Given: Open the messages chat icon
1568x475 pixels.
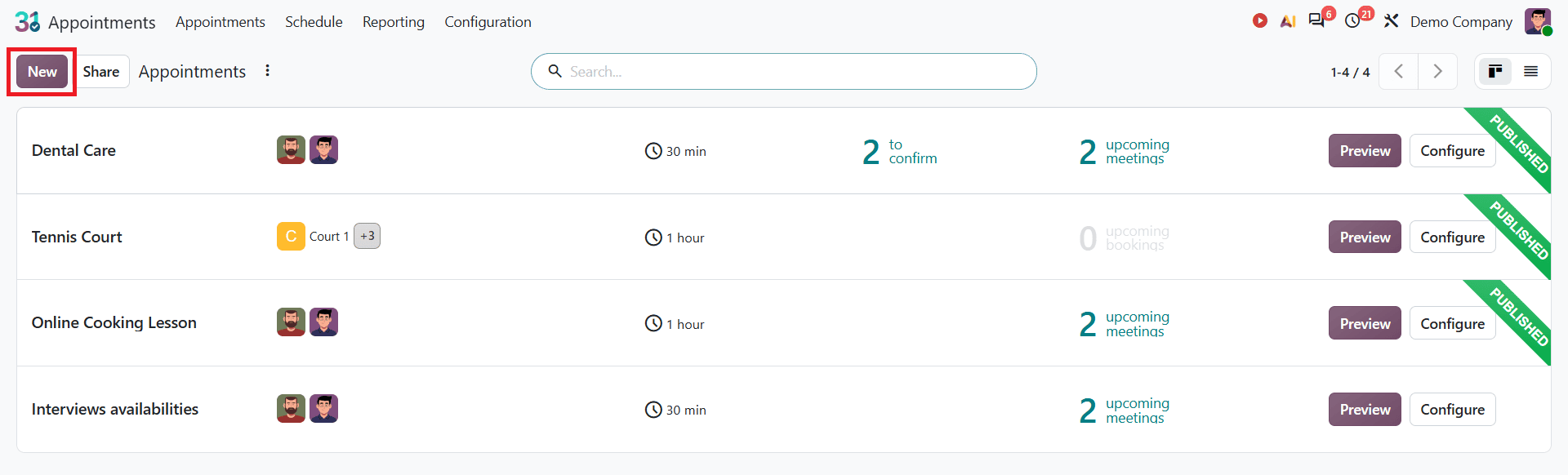Looking at the screenshot, I should click(x=1316, y=21).
